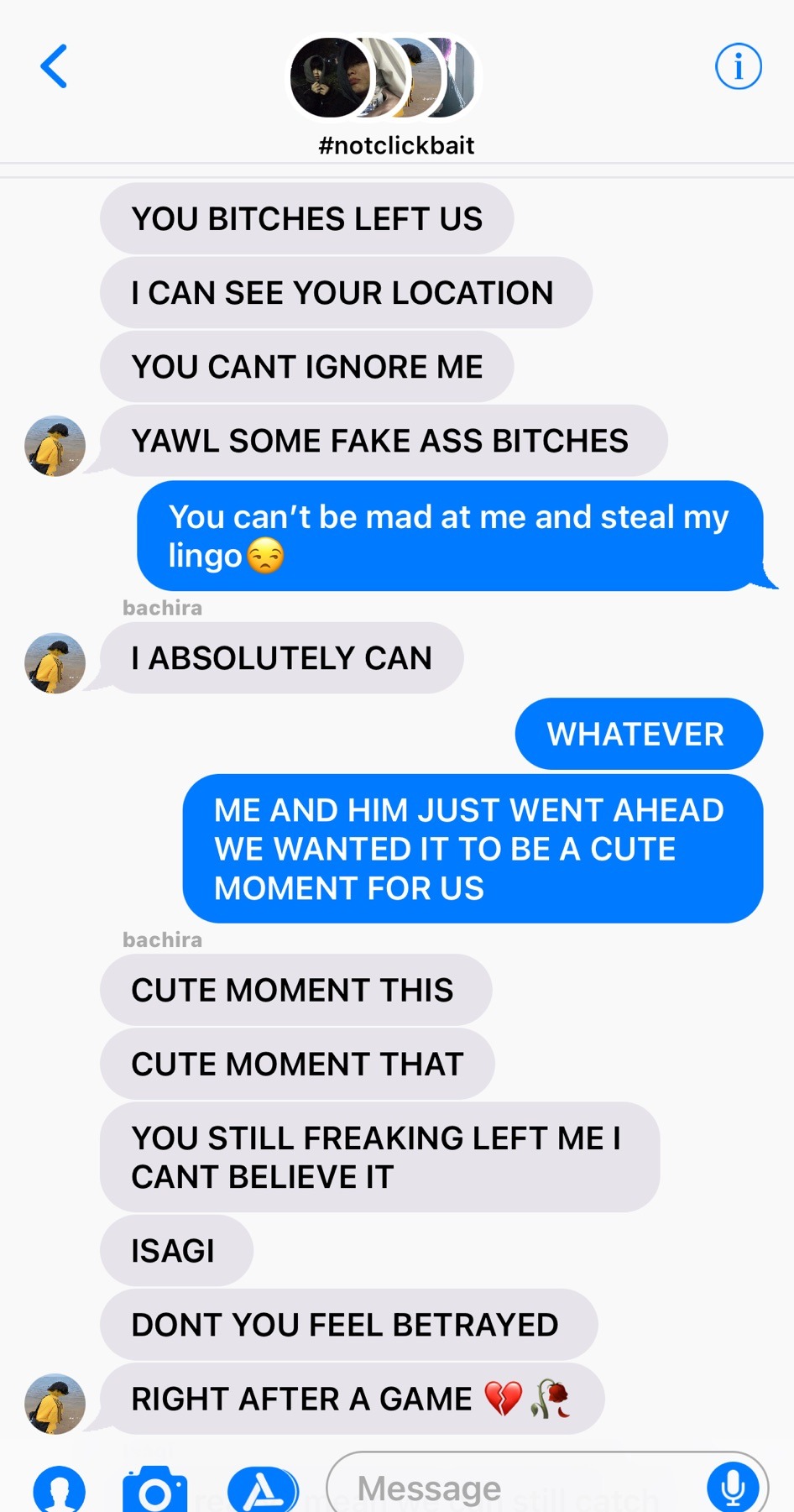Open the camera icon
This screenshot has width=794, height=1512.
[x=155, y=1490]
